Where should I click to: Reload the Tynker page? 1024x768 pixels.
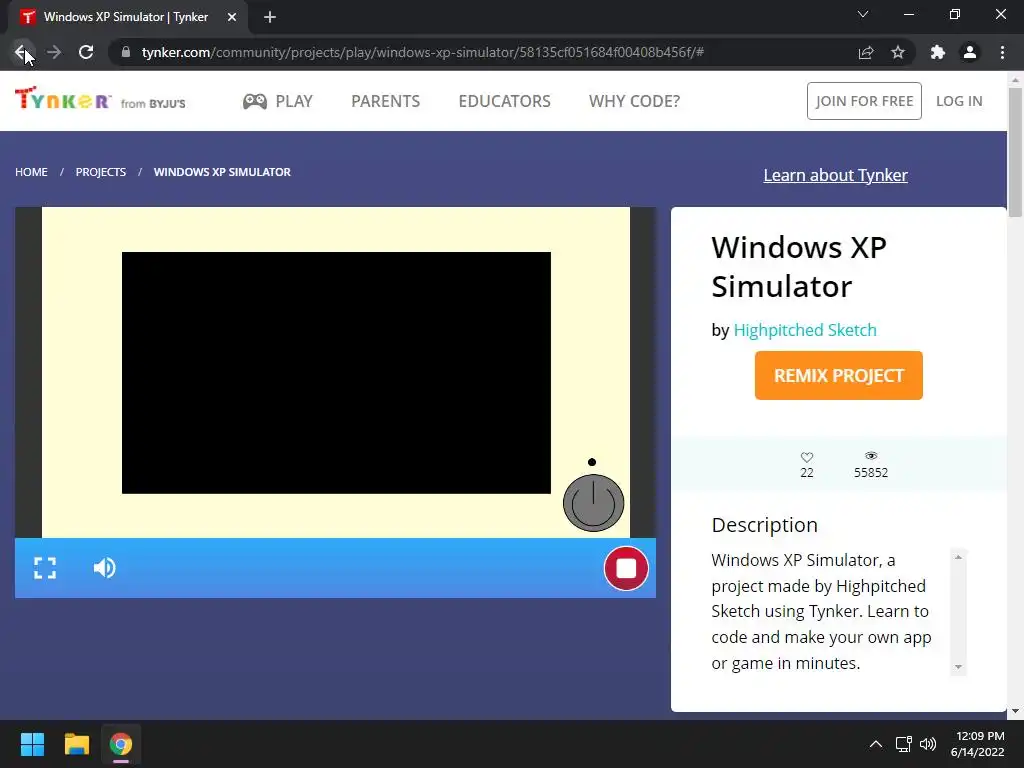click(x=86, y=52)
